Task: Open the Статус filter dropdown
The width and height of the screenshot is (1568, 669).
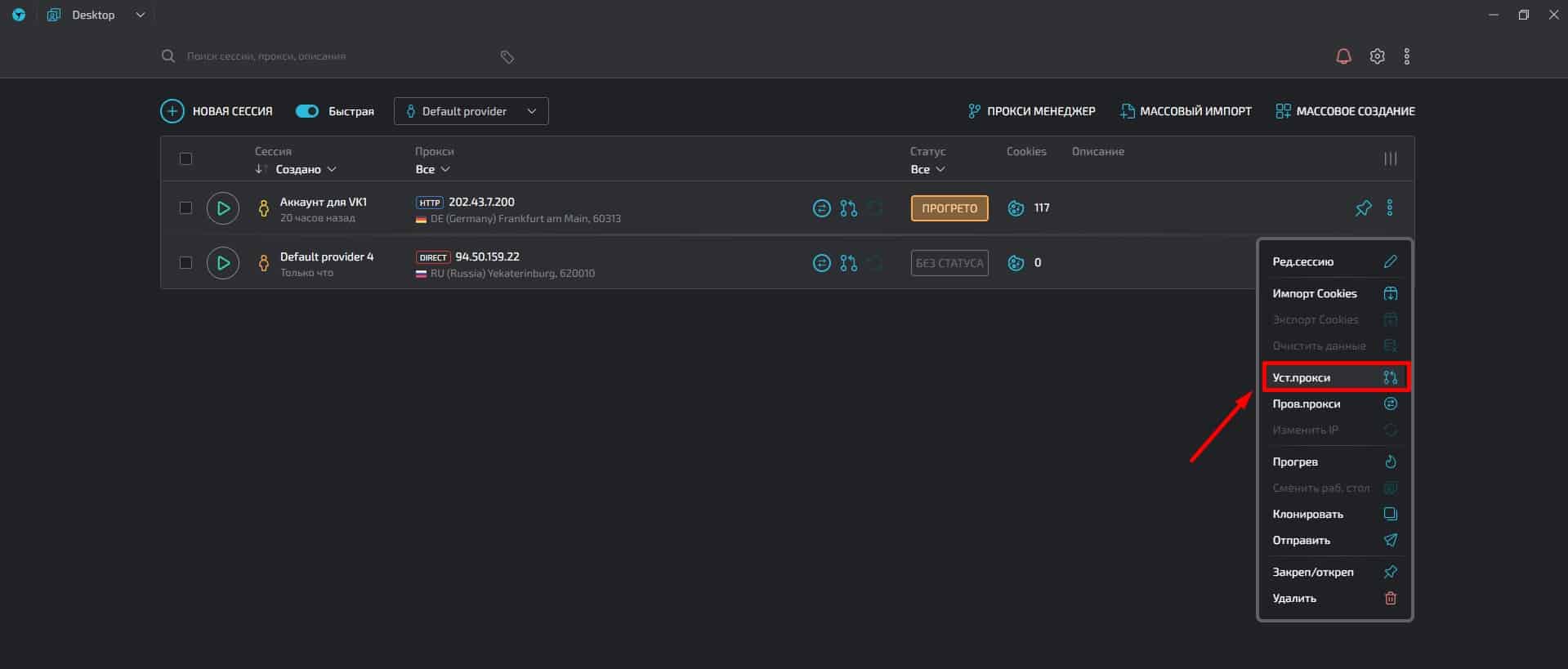Action: pos(927,169)
